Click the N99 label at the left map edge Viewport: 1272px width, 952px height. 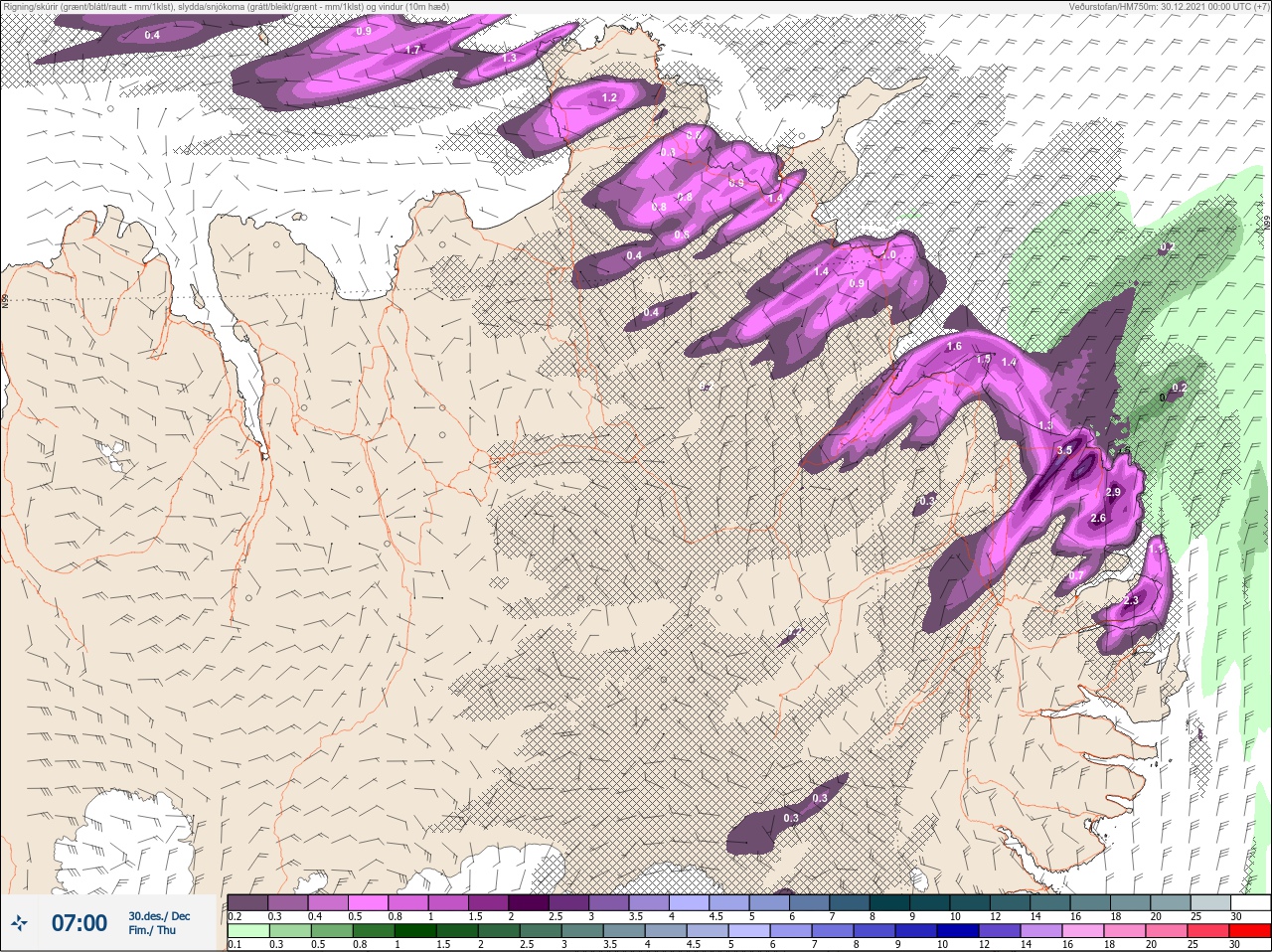pos(5,299)
